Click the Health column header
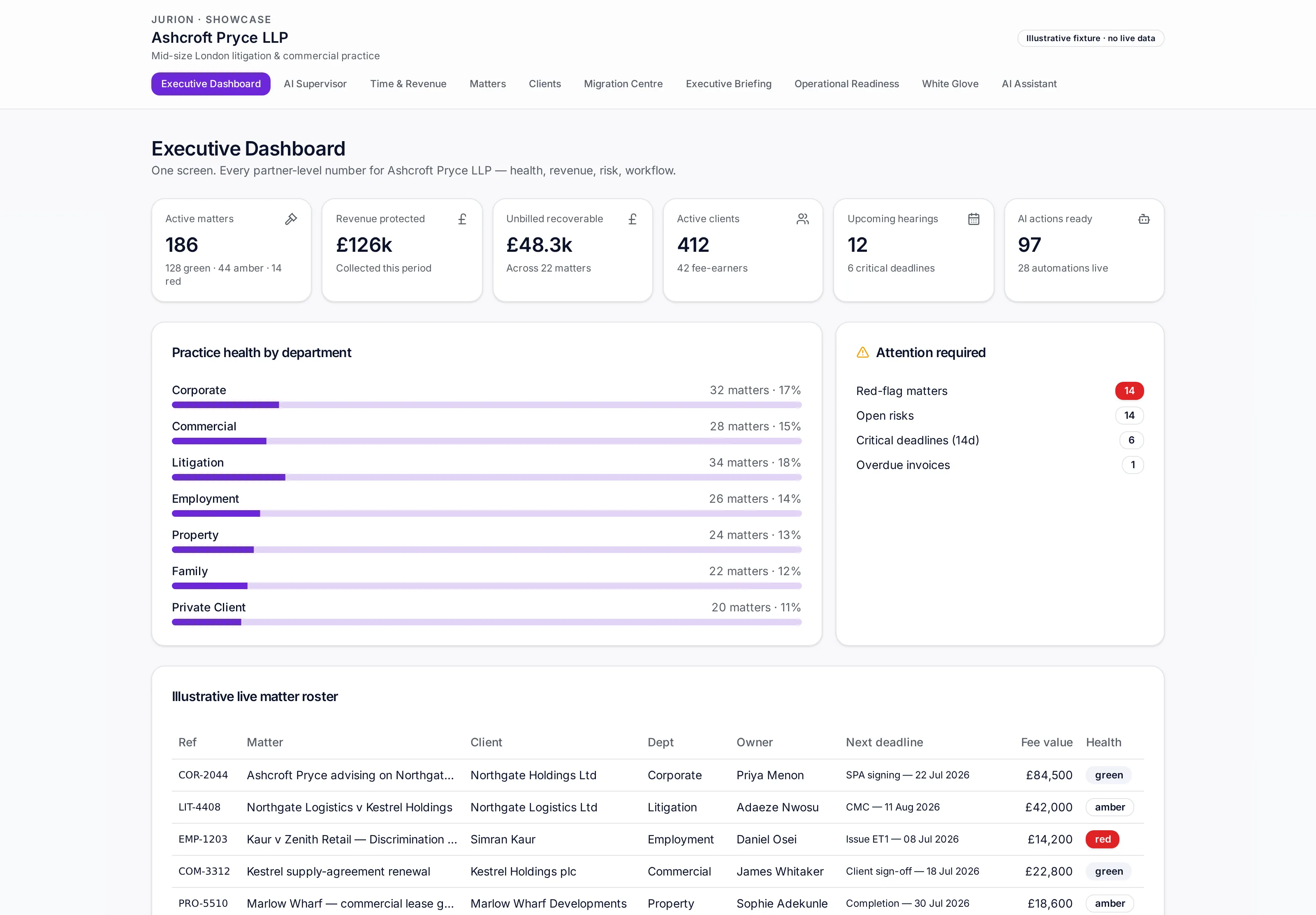 [1103, 743]
